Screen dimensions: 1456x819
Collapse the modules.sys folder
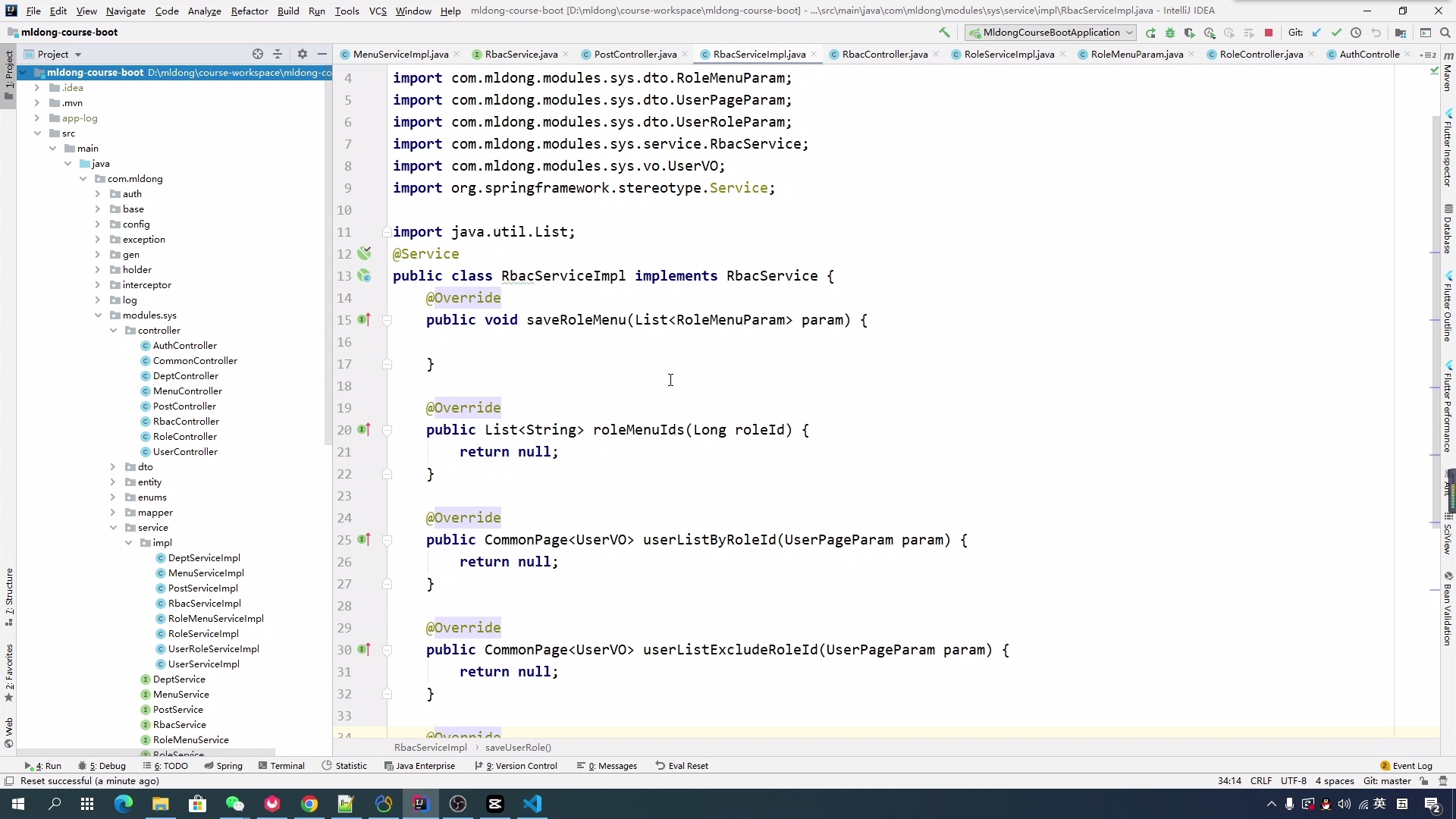click(98, 315)
